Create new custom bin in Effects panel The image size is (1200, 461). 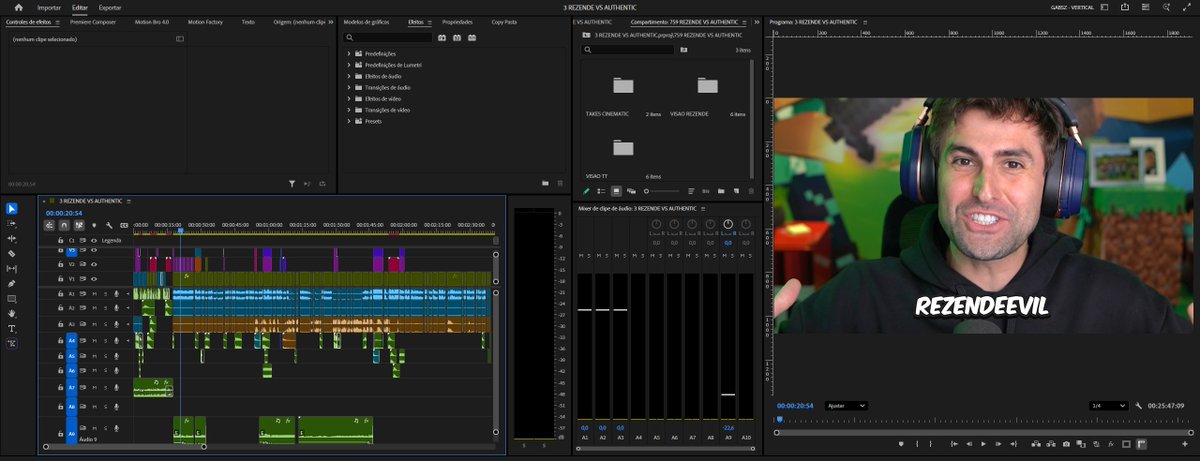coord(546,183)
